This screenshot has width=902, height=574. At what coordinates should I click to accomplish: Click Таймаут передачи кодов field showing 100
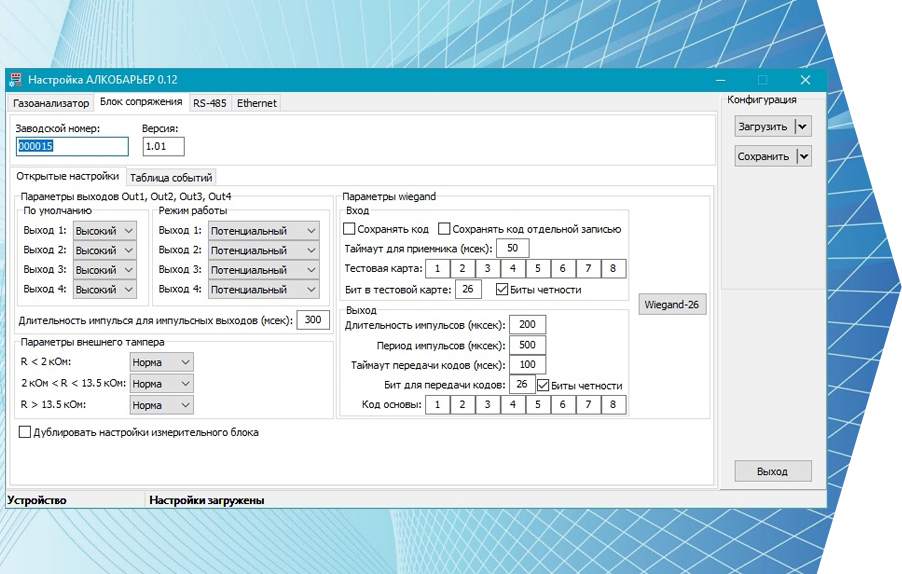(528, 365)
